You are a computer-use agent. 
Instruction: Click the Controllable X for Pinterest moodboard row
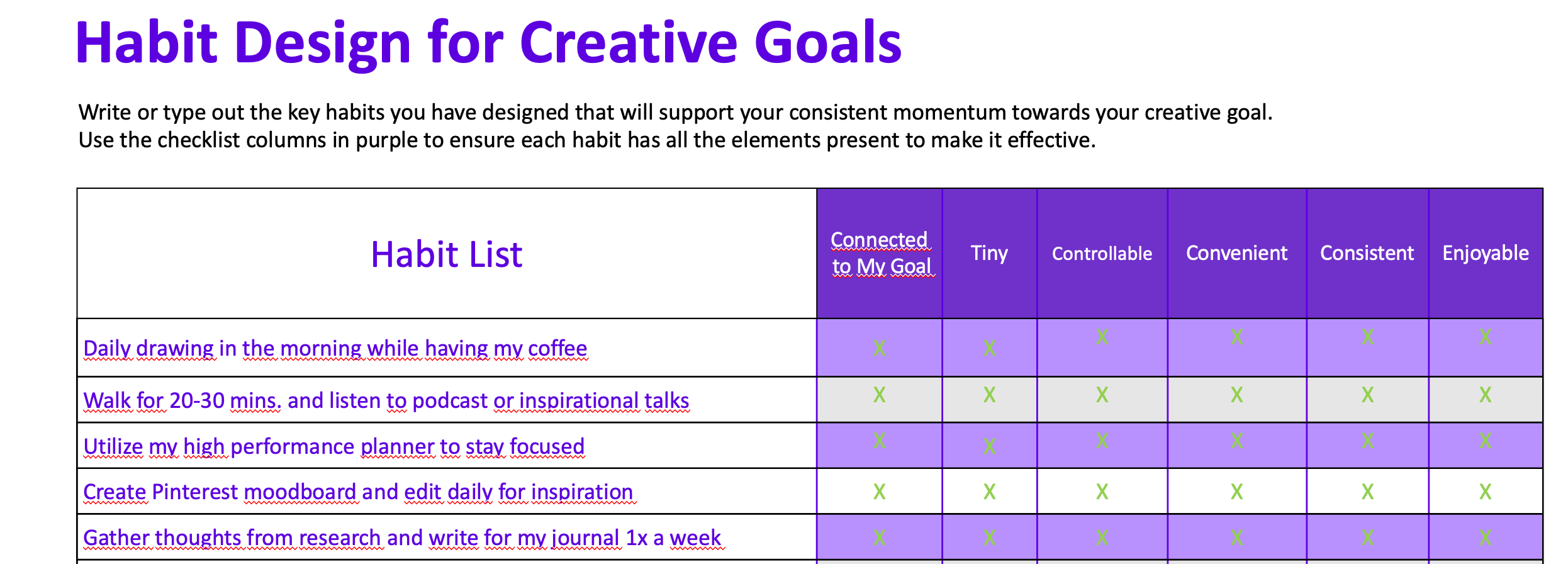[1102, 492]
